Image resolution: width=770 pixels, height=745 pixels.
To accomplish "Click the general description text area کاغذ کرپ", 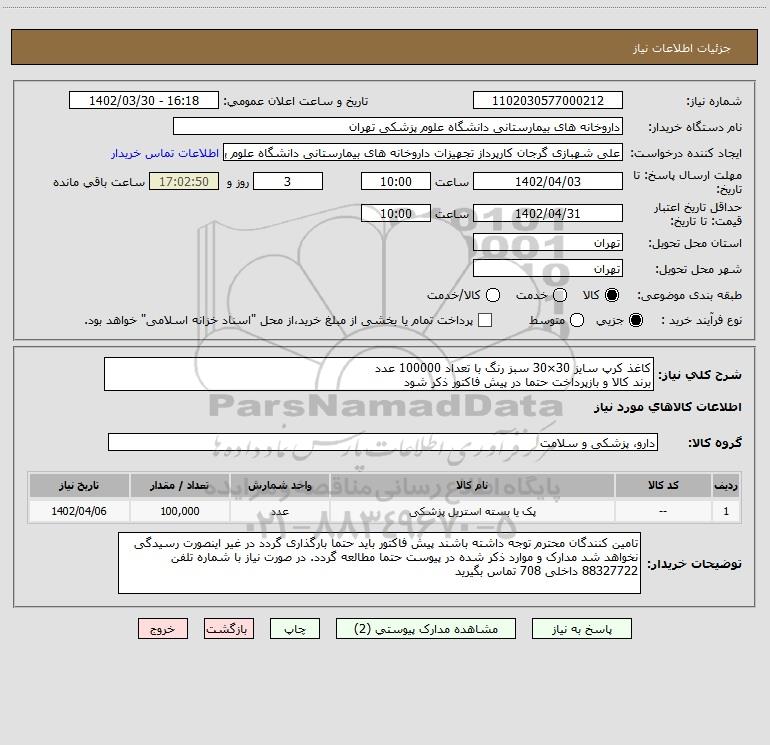I will click(x=379, y=375).
